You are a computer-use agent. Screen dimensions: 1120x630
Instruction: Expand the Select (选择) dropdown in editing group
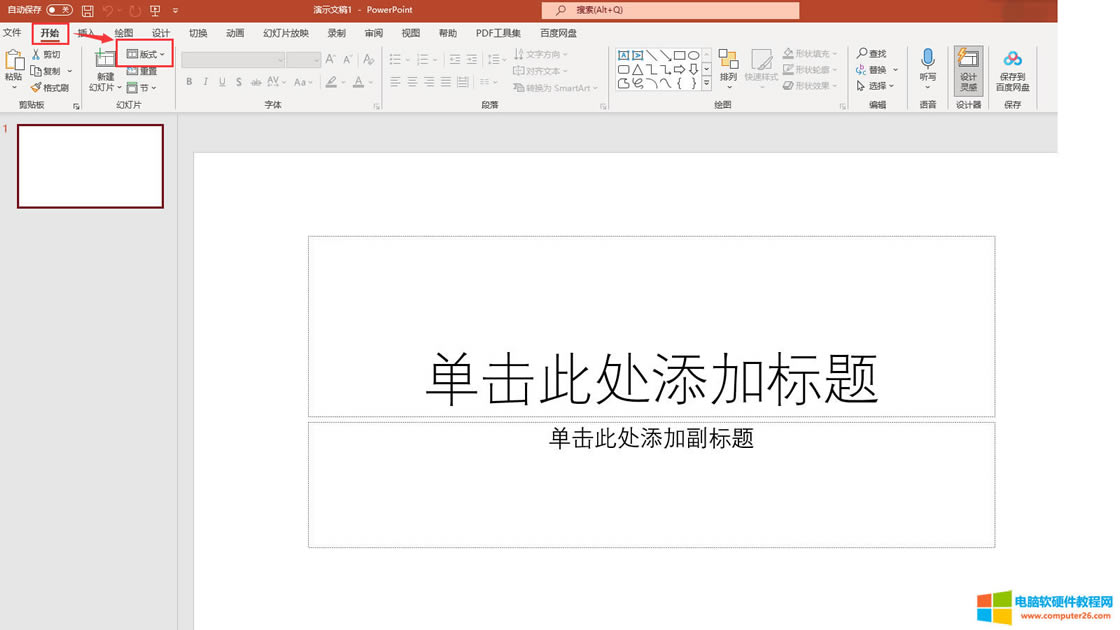[x=877, y=86]
